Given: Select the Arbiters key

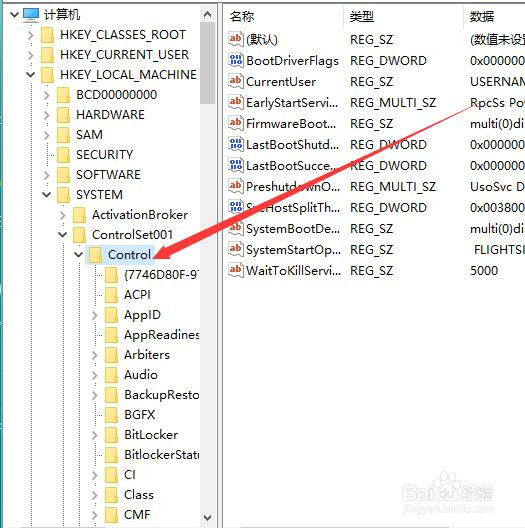Looking at the screenshot, I should point(147,355).
